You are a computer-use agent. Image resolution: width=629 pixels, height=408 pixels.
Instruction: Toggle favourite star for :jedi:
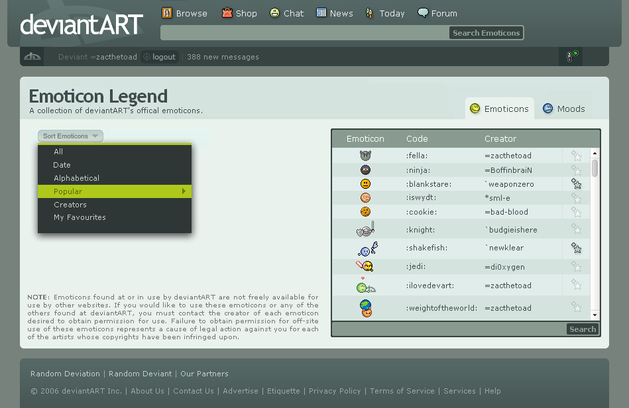[x=576, y=266]
